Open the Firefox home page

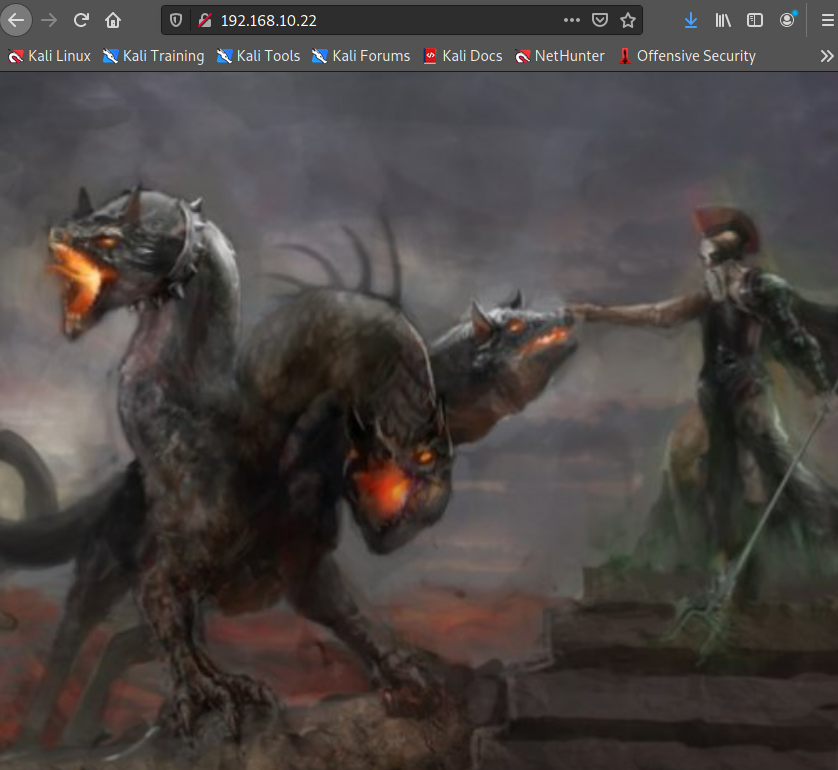point(113,20)
